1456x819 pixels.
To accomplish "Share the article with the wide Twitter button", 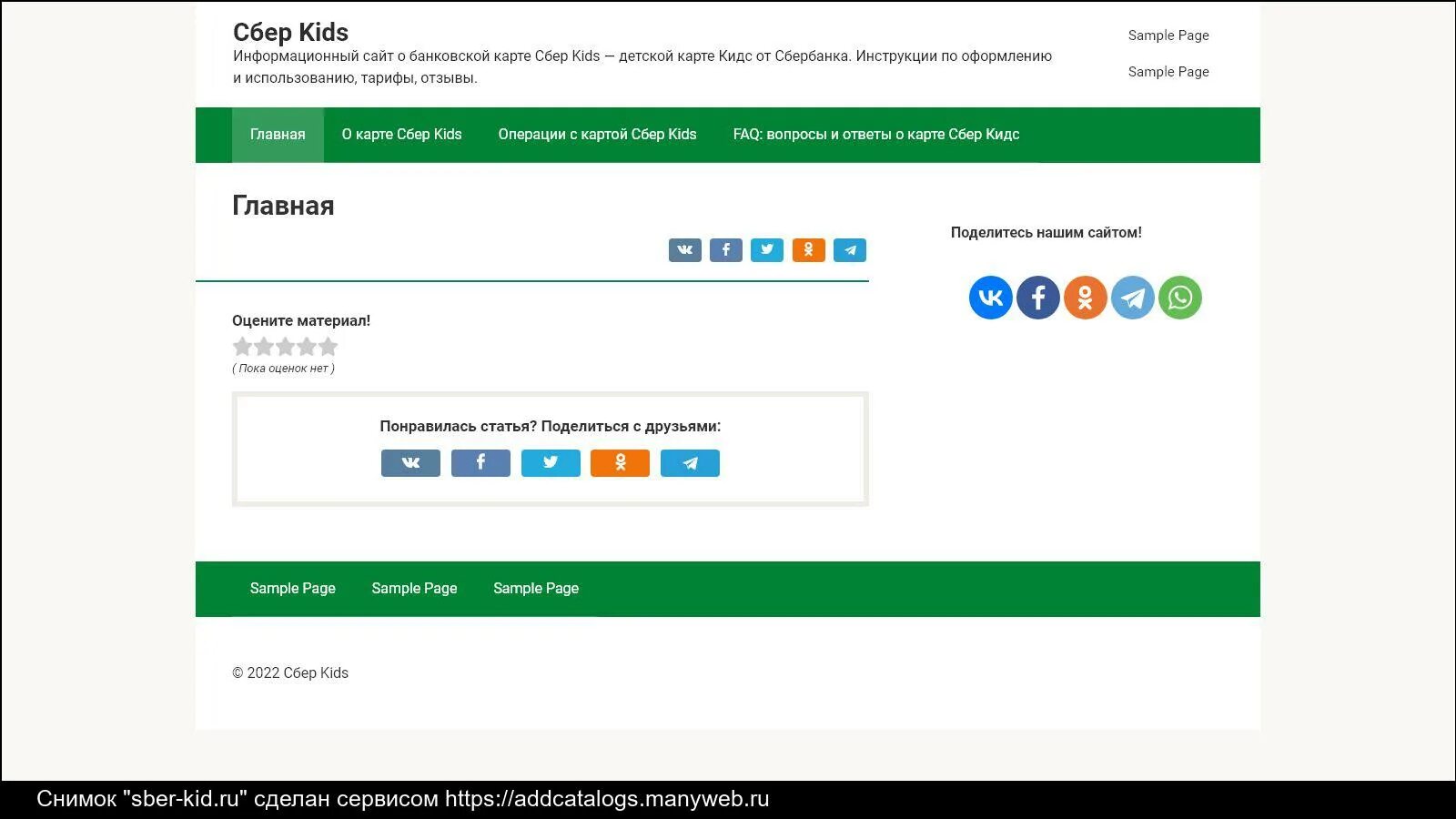I will (x=551, y=463).
